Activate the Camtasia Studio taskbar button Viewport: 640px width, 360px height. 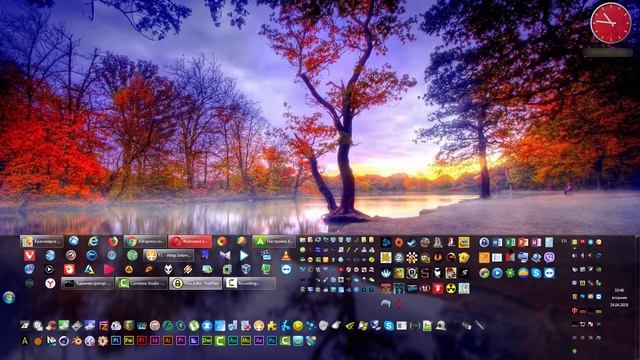(x=141, y=283)
